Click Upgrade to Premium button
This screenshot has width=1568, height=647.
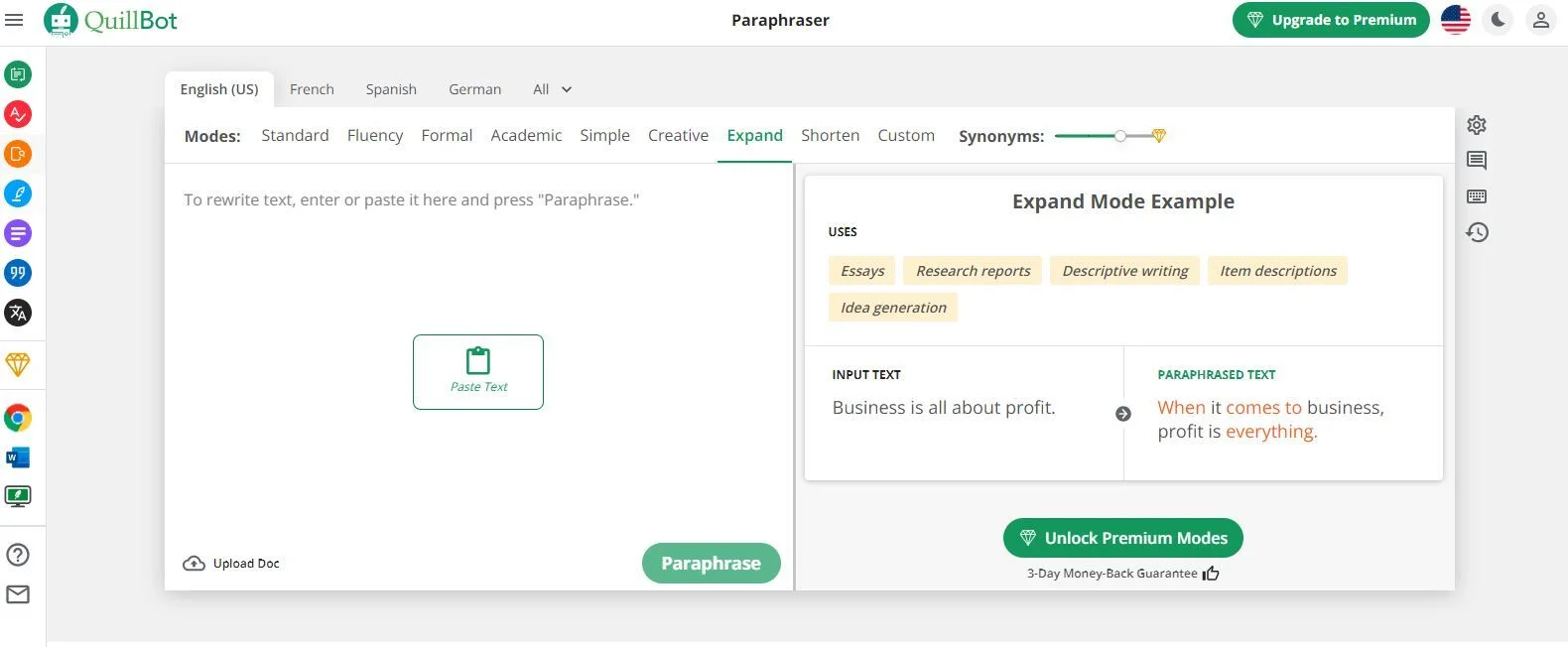(1331, 20)
